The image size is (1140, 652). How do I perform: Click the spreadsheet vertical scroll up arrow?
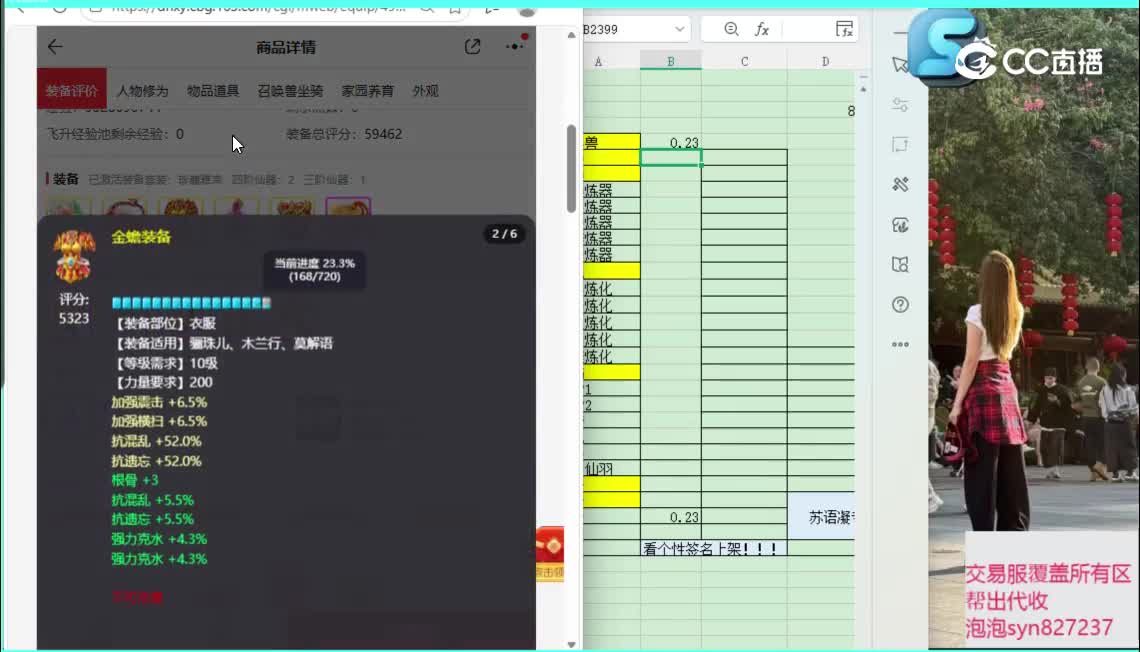click(x=863, y=89)
